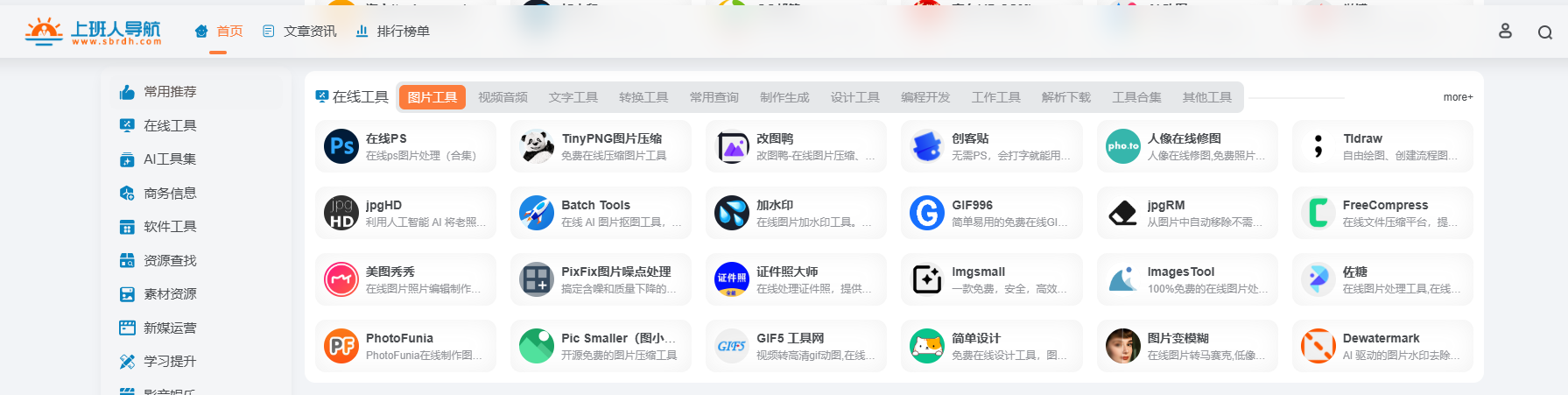Click the PixFix图片噪点处理 icon

[x=537, y=279]
